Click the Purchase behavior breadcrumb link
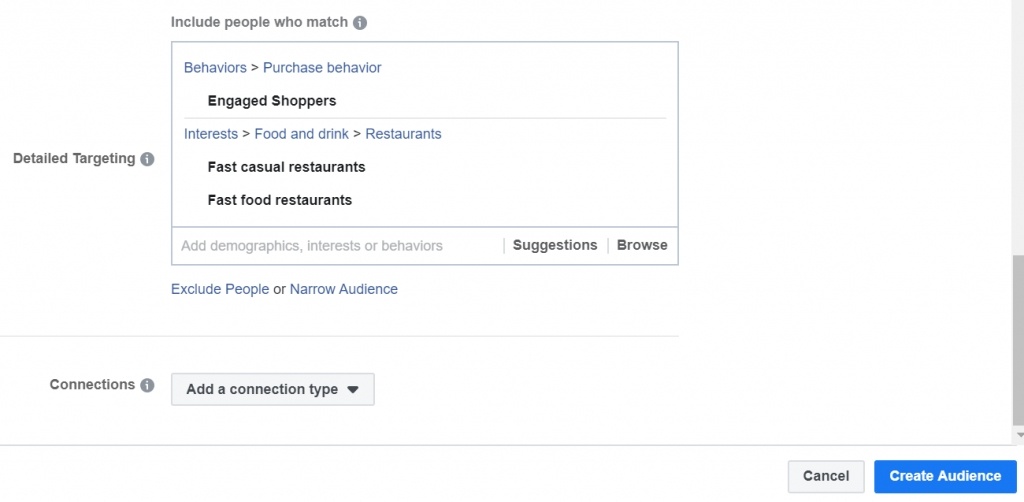The height and width of the screenshot is (502, 1024). [322, 68]
